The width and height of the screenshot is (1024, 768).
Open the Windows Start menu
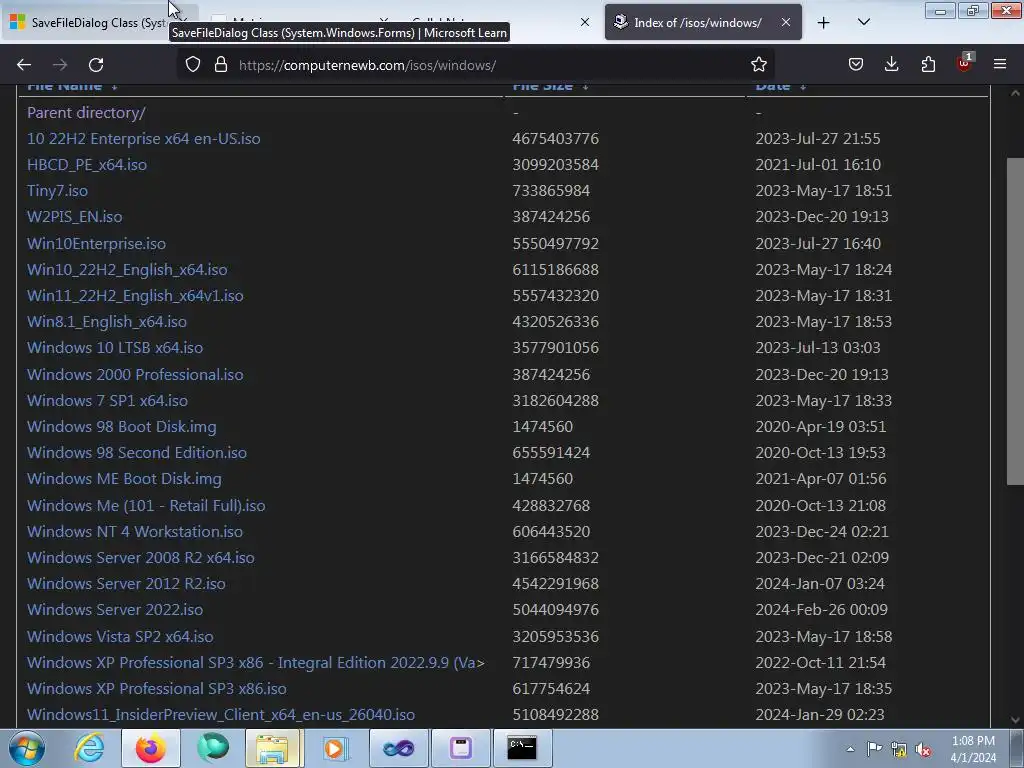tap(27, 748)
